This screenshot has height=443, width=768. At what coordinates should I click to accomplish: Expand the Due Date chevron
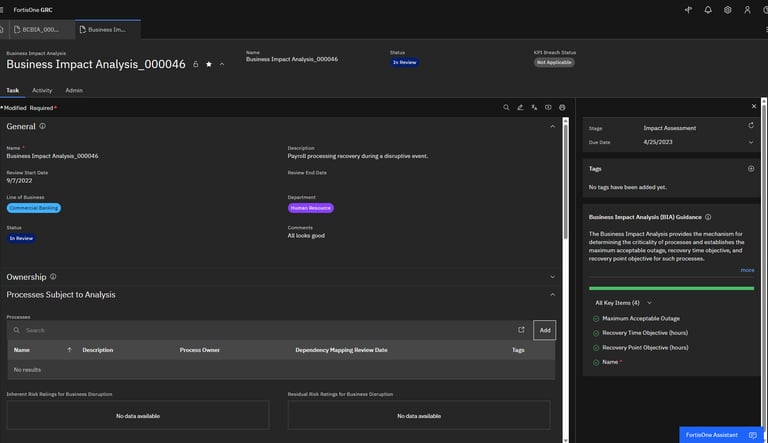click(751, 142)
